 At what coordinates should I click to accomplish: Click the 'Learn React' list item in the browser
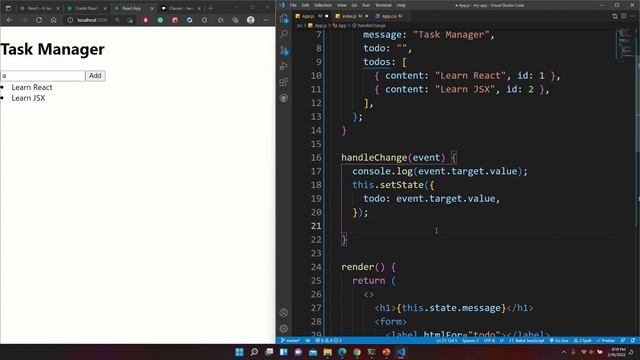(32, 87)
